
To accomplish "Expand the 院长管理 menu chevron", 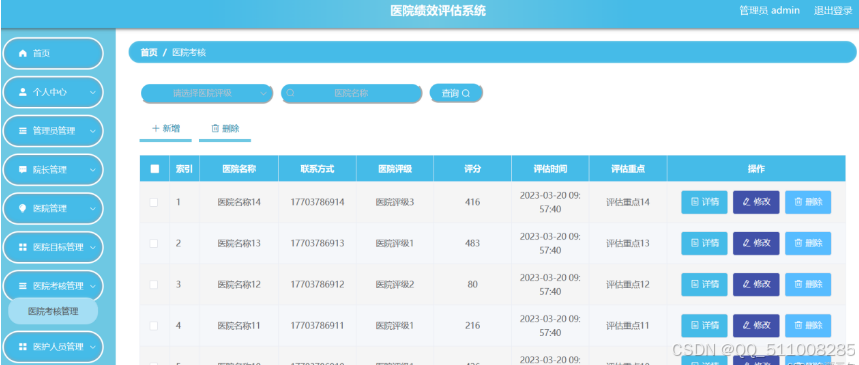I will (93, 169).
